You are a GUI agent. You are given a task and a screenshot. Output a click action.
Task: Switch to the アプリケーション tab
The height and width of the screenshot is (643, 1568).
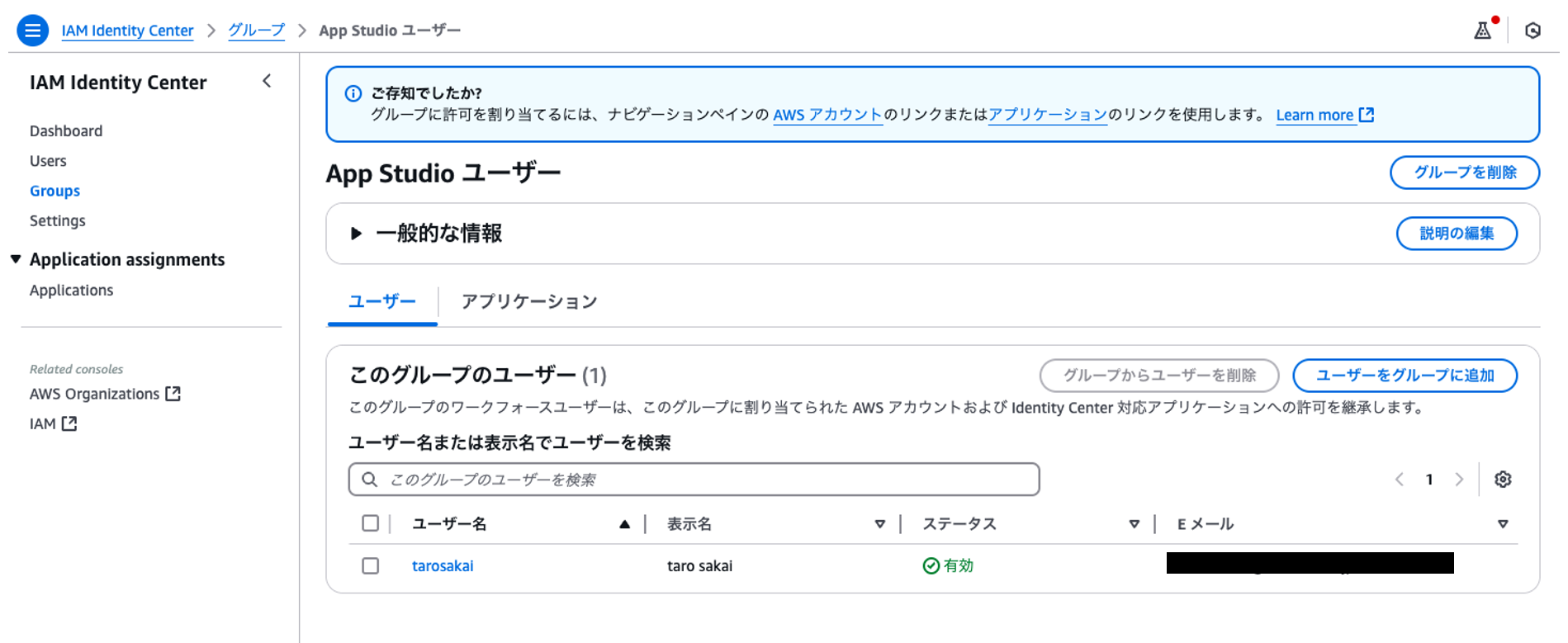click(x=529, y=302)
